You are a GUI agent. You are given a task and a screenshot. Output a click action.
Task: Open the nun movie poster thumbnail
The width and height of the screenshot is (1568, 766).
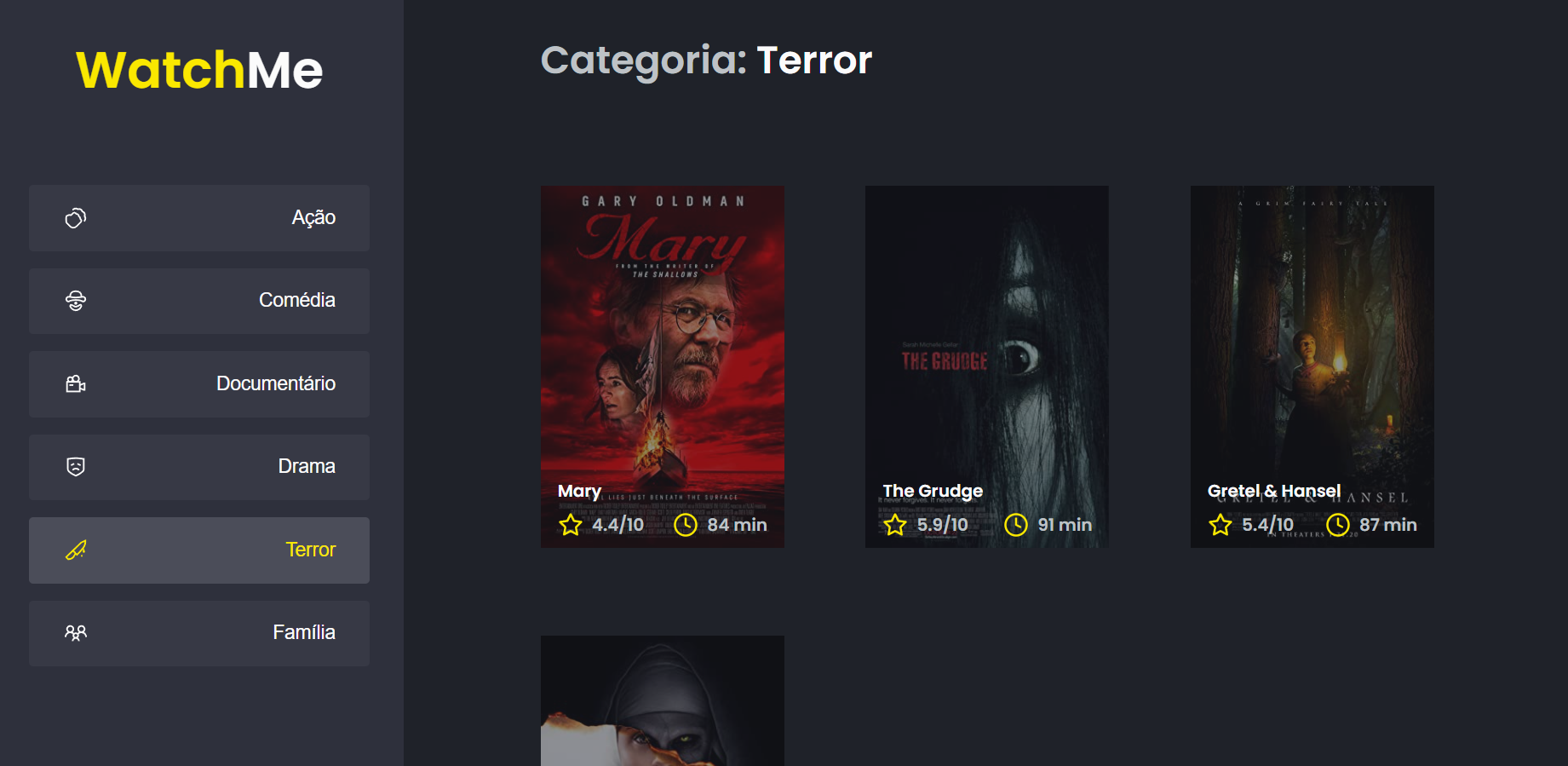pyautogui.click(x=663, y=700)
